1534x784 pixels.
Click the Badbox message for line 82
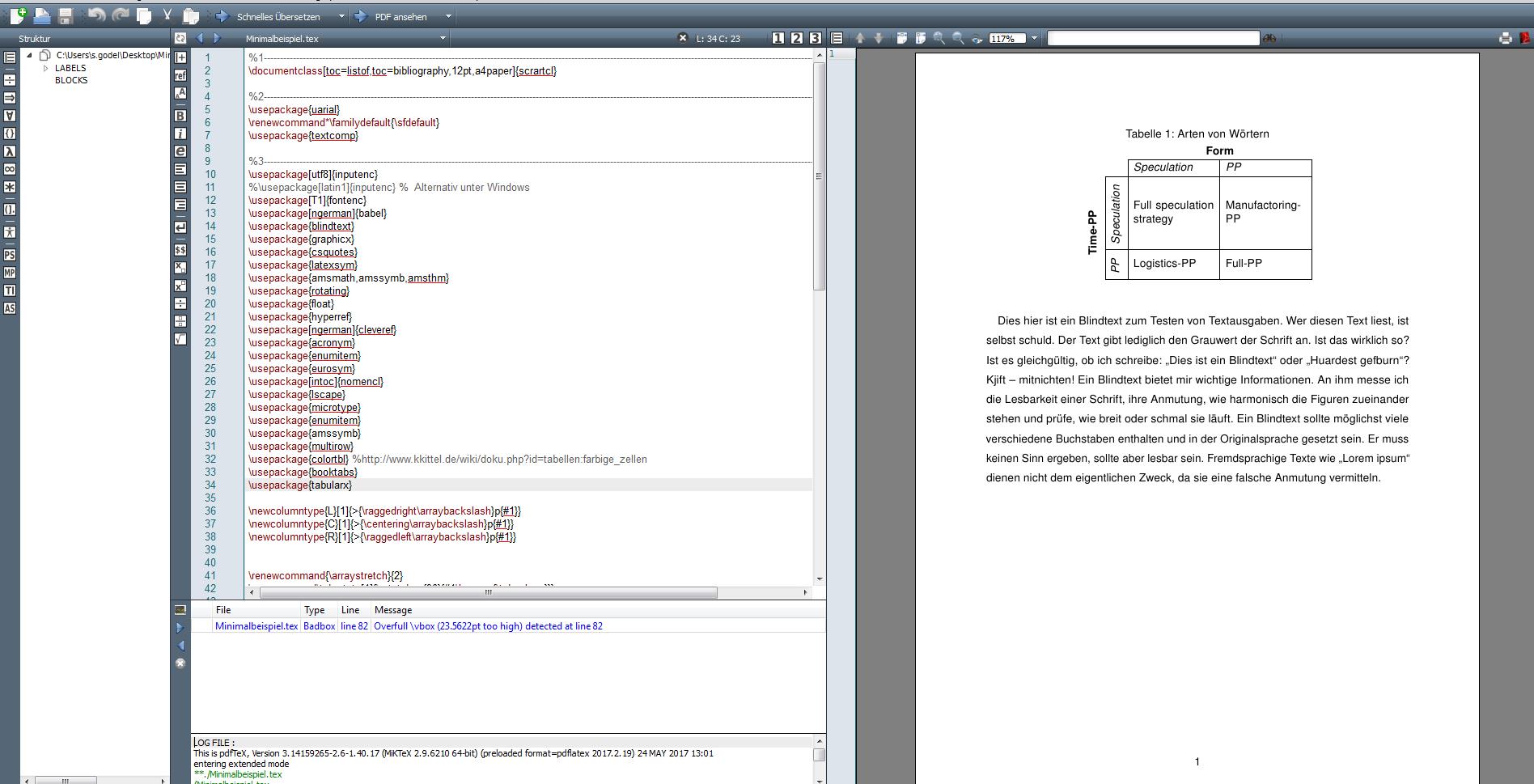(x=488, y=626)
